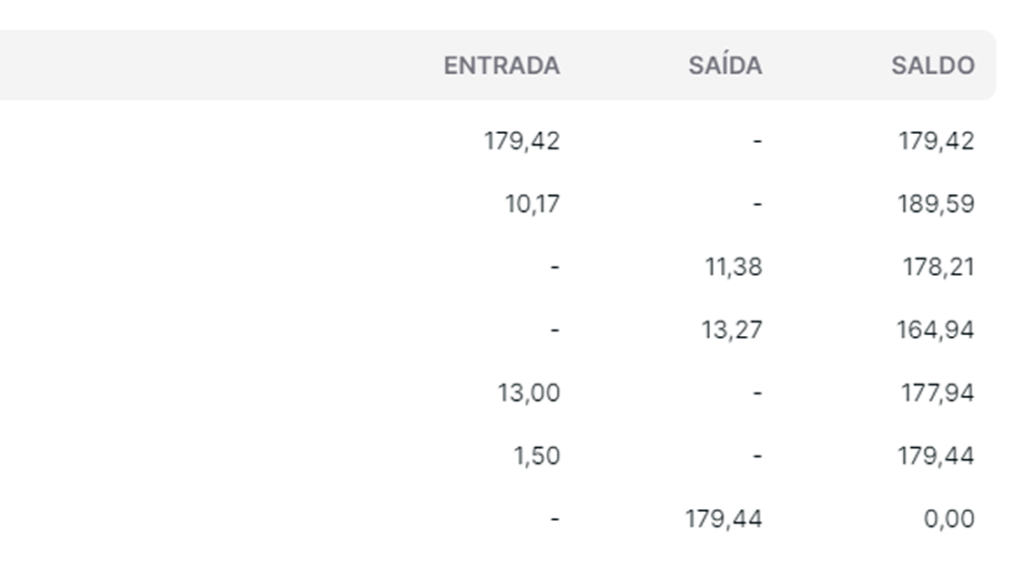Select the 179,42 value under ENTRADA
Screen dimensions: 1024x581
522,141
